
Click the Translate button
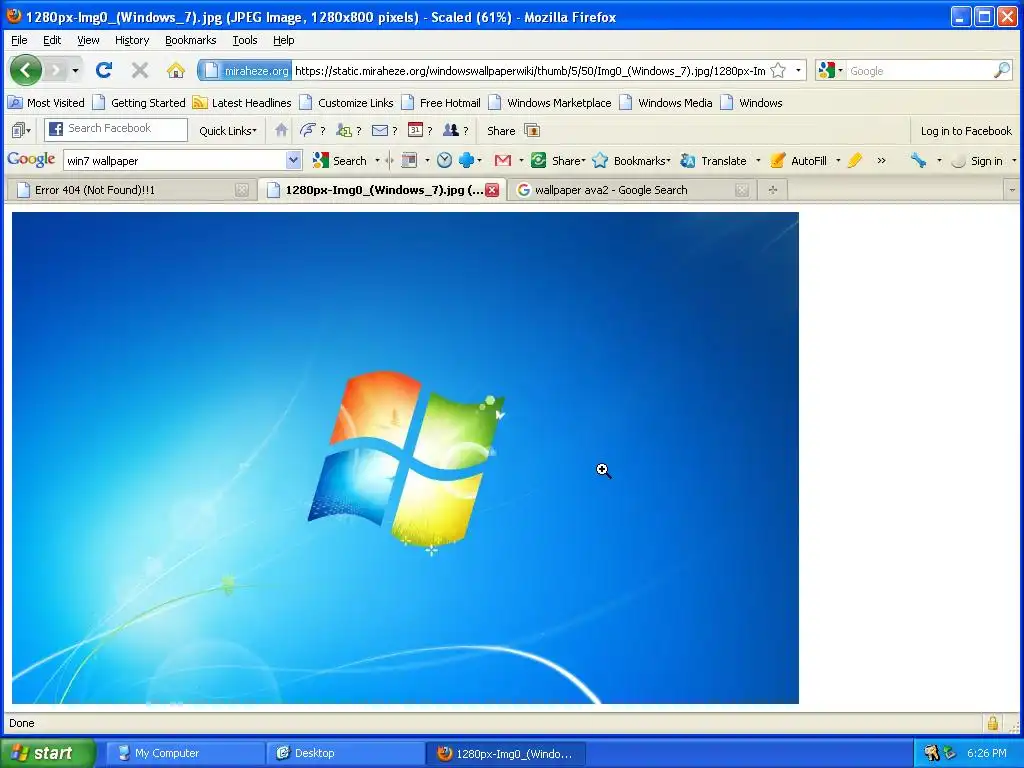[714, 161]
